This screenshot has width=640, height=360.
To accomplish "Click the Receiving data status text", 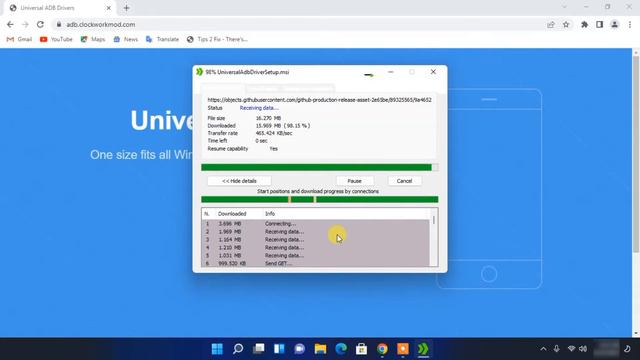I will [259, 108].
